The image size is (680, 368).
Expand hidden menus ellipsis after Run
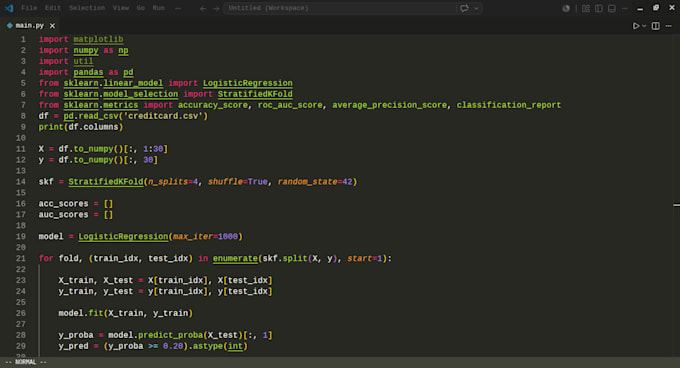click(178, 8)
